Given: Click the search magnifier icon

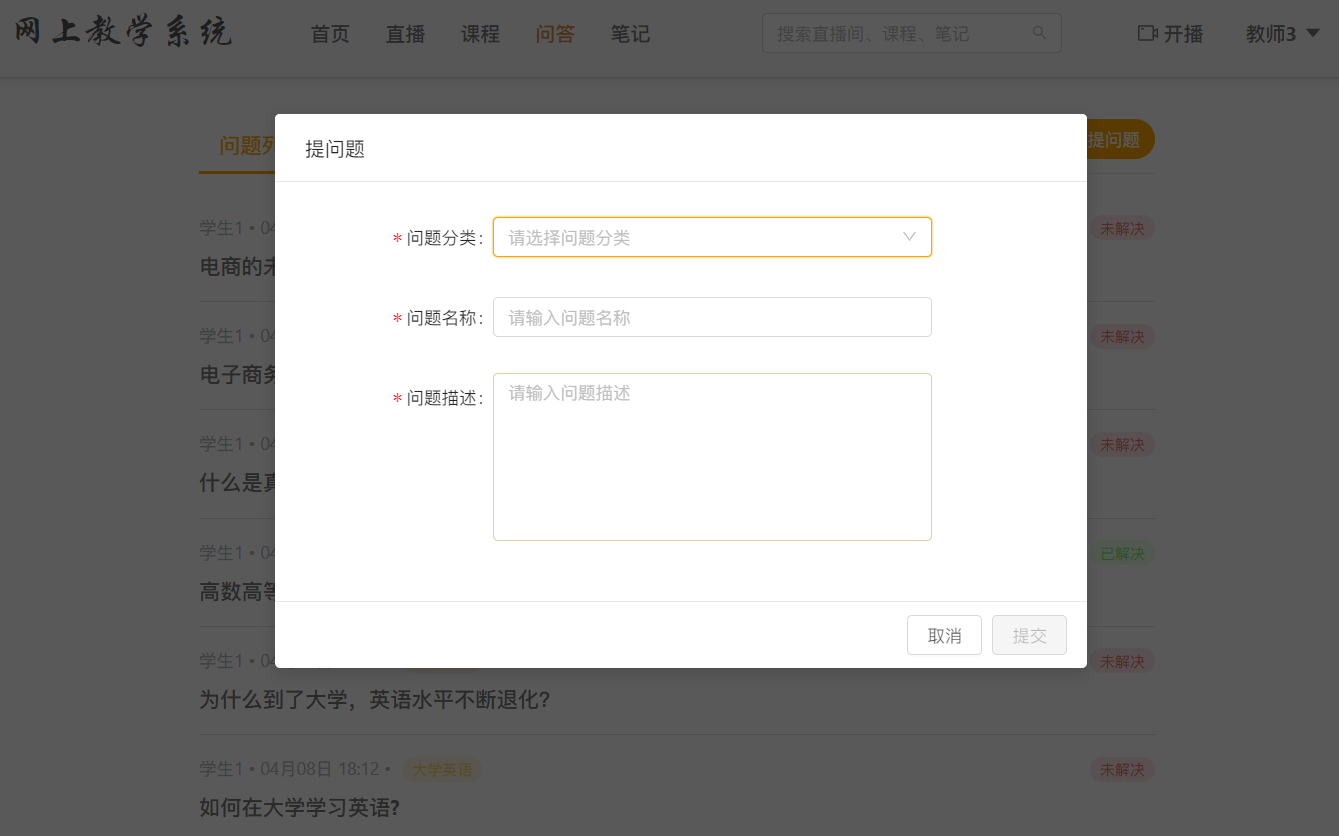Looking at the screenshot, I should (1040, 33).
